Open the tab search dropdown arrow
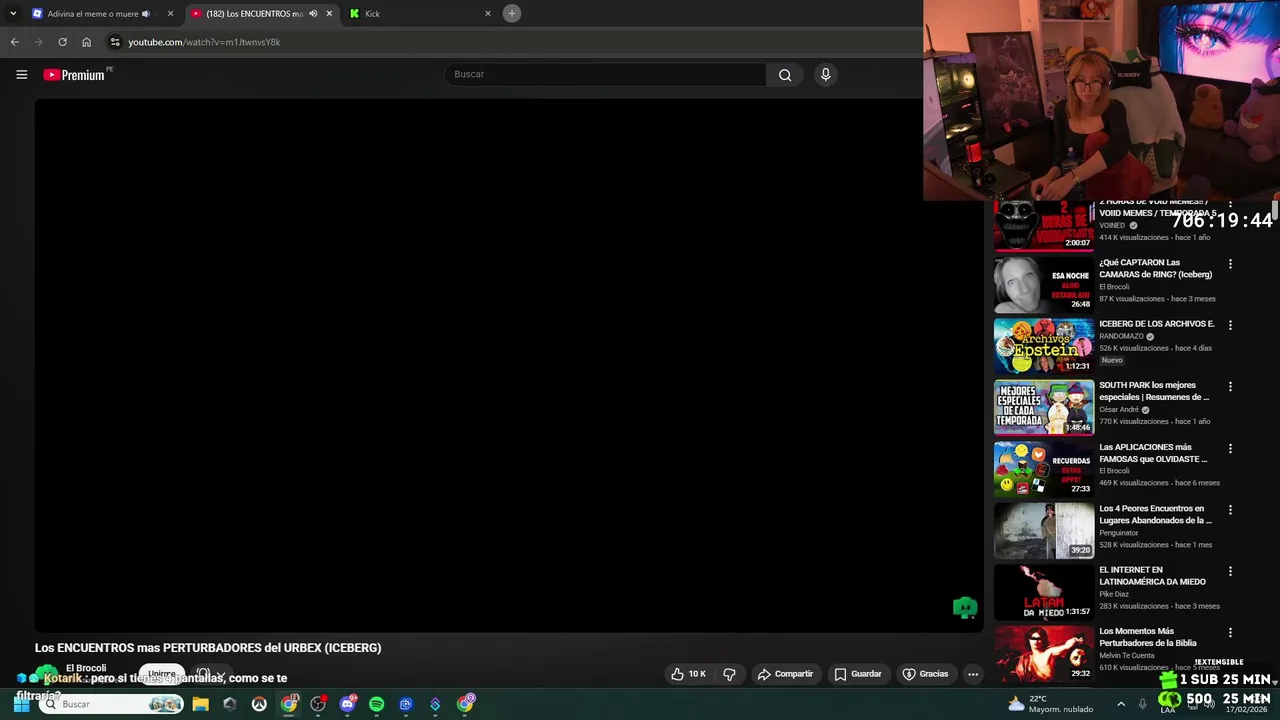Viewport: 1280px width, 720px height. tap(13, 13)
